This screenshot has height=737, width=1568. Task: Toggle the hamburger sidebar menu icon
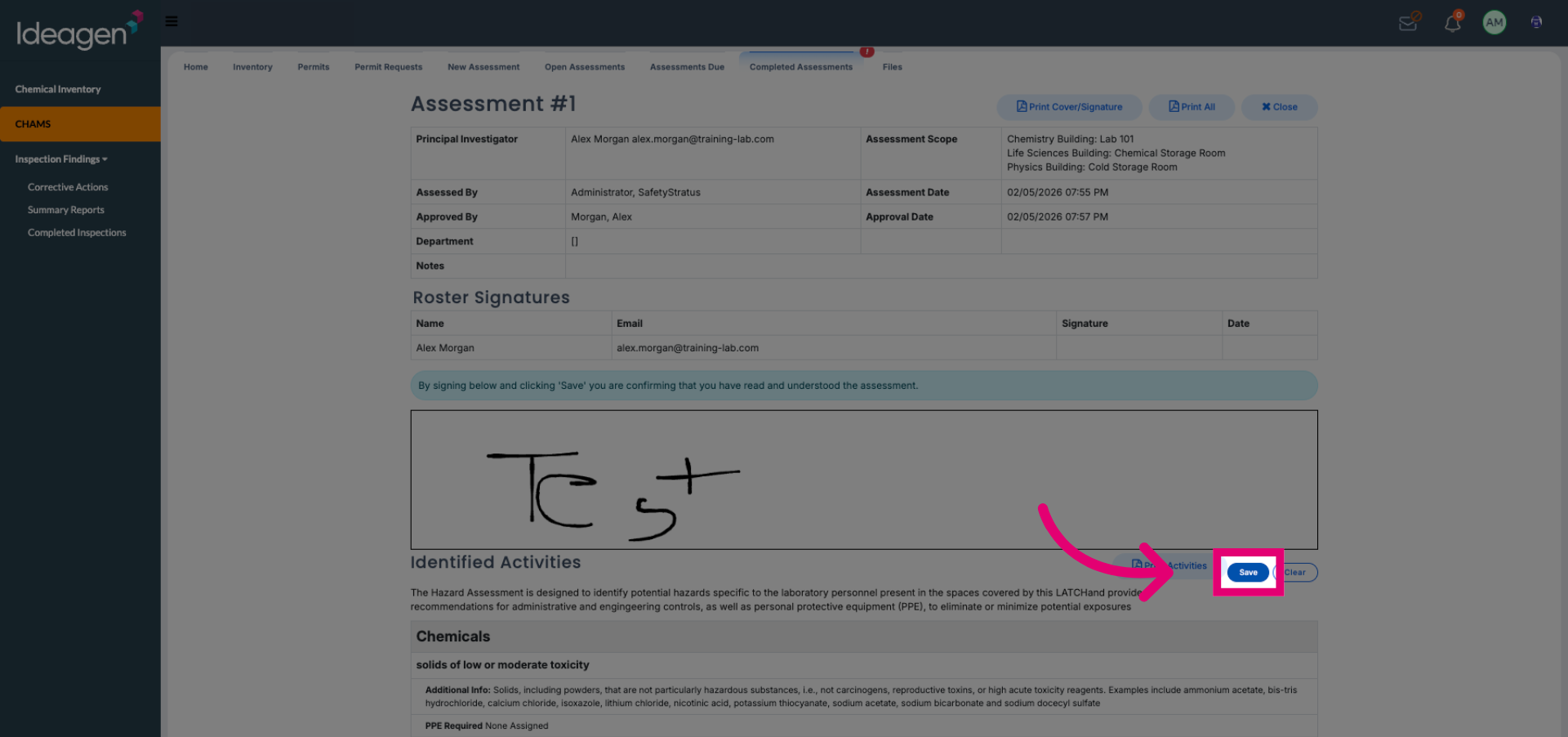tap(171, 21)
